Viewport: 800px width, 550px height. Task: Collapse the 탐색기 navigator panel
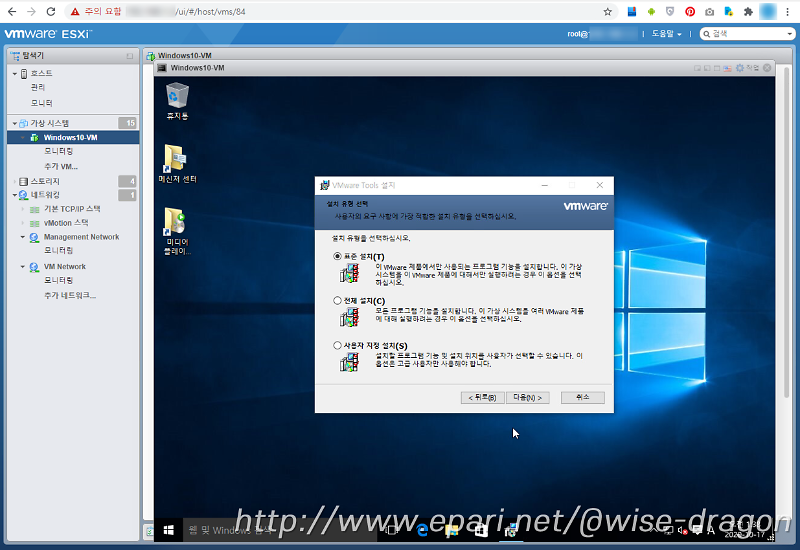coord(130,56)
